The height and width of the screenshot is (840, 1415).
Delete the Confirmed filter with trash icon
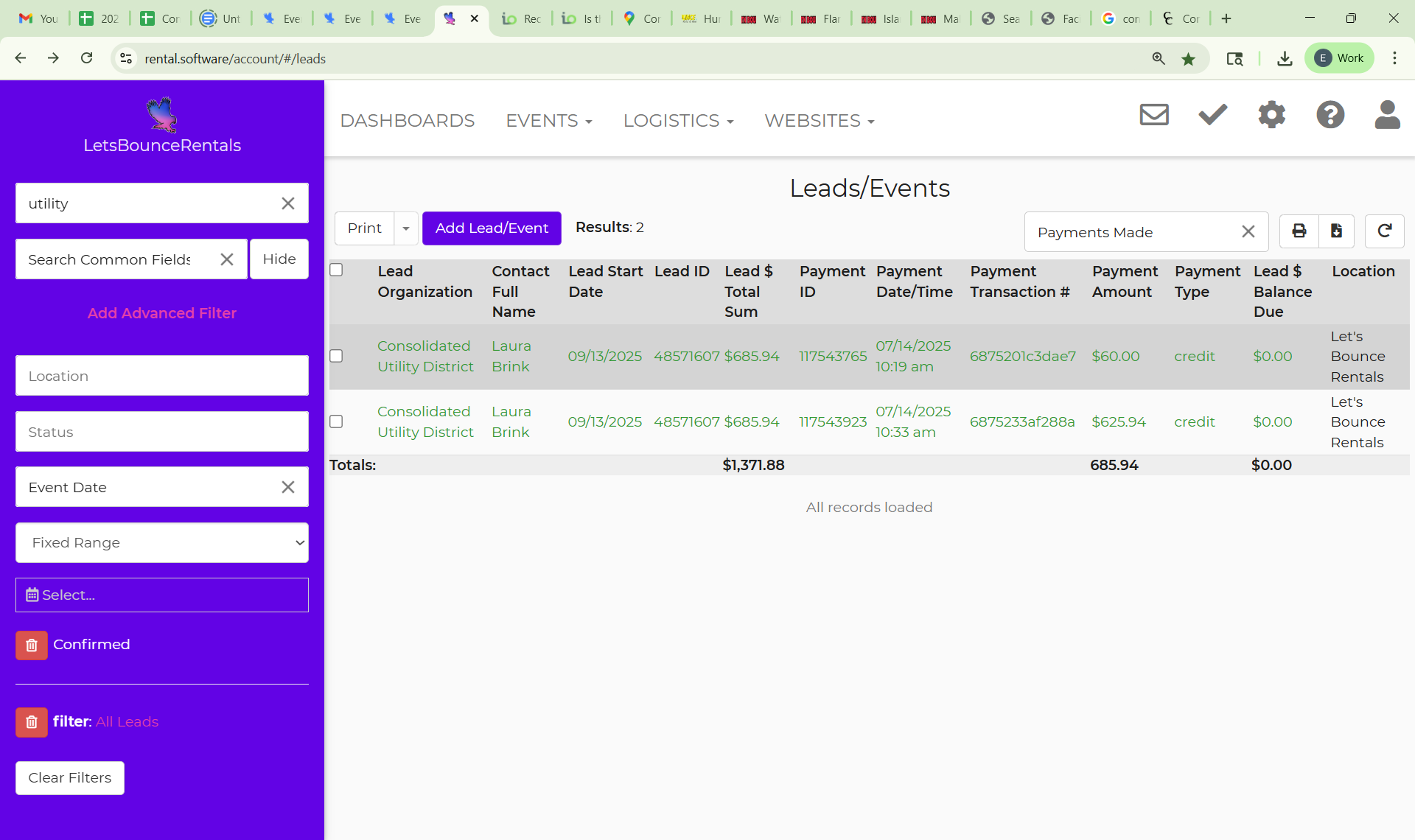pos(32,645)
